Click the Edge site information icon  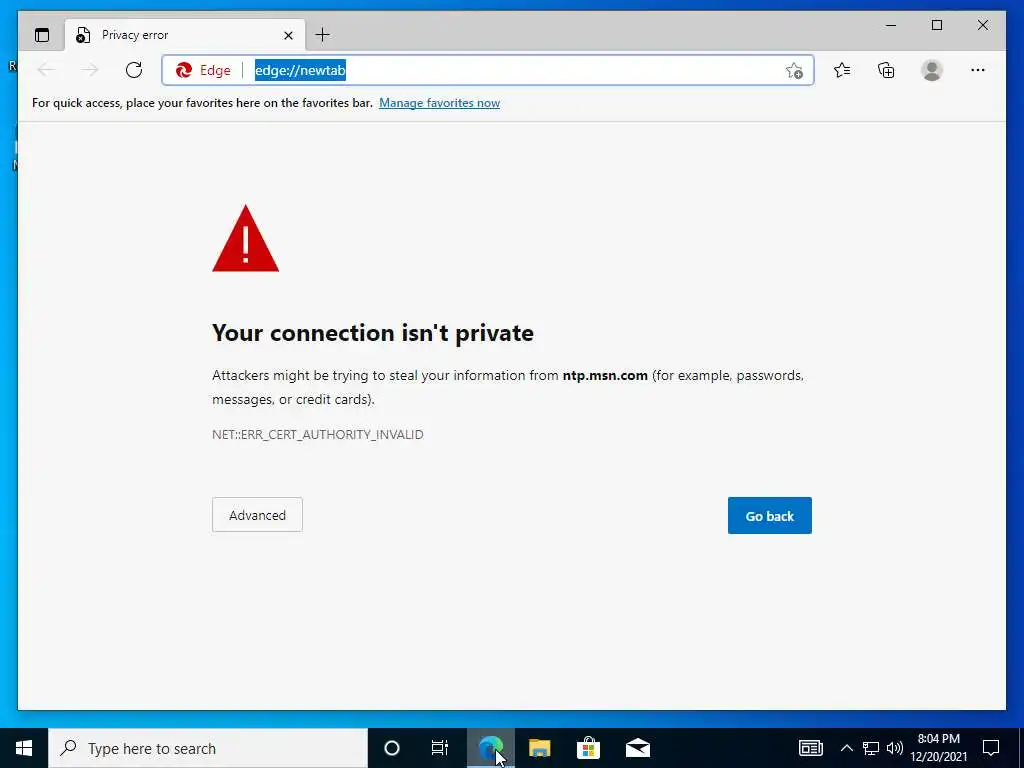(x=203, y=70)
